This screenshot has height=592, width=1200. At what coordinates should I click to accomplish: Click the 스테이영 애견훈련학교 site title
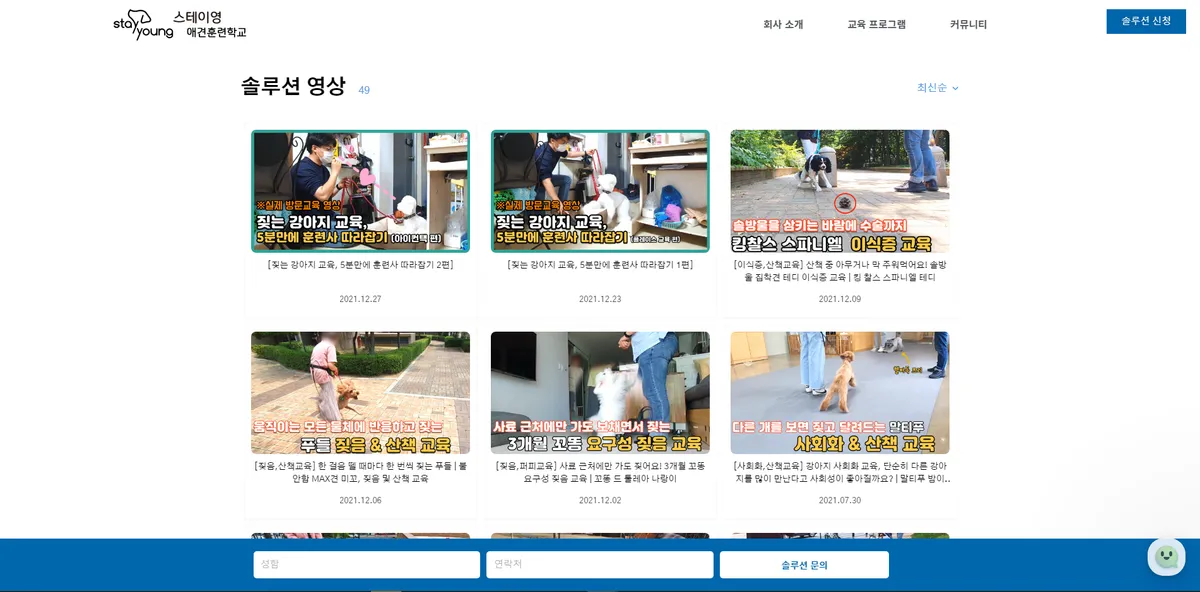(210, 24)
